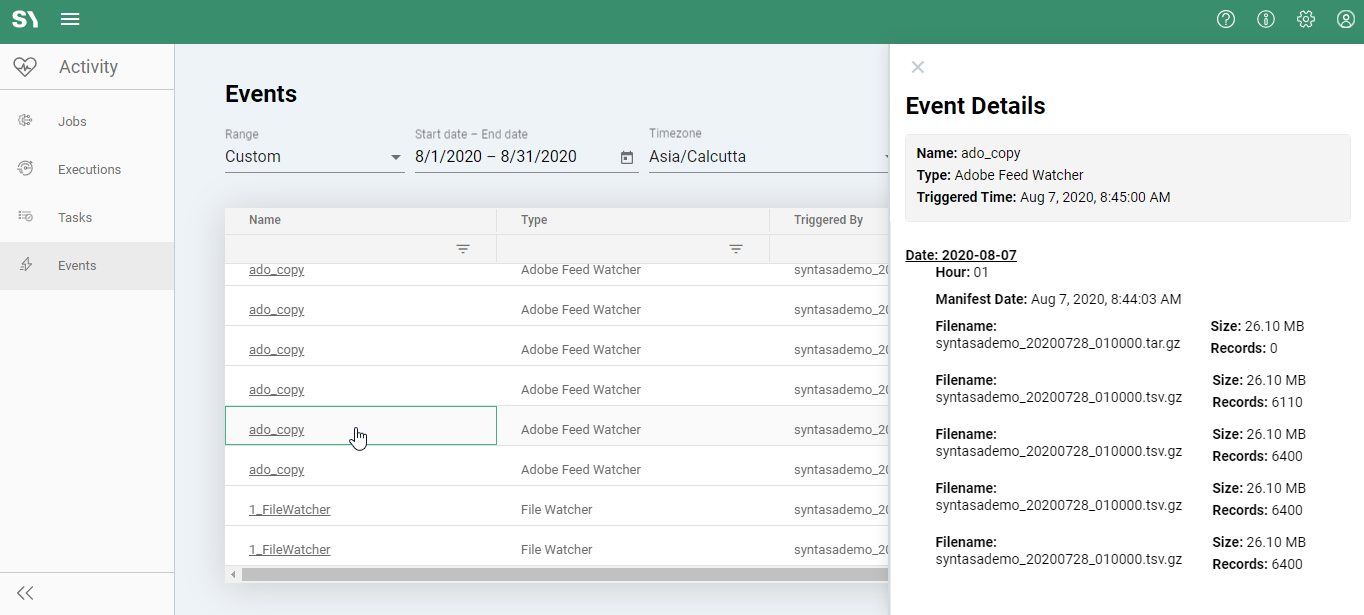Click the Syntasa logo
The width and height of the screenshot is (1364, 615).
[25, 18]
